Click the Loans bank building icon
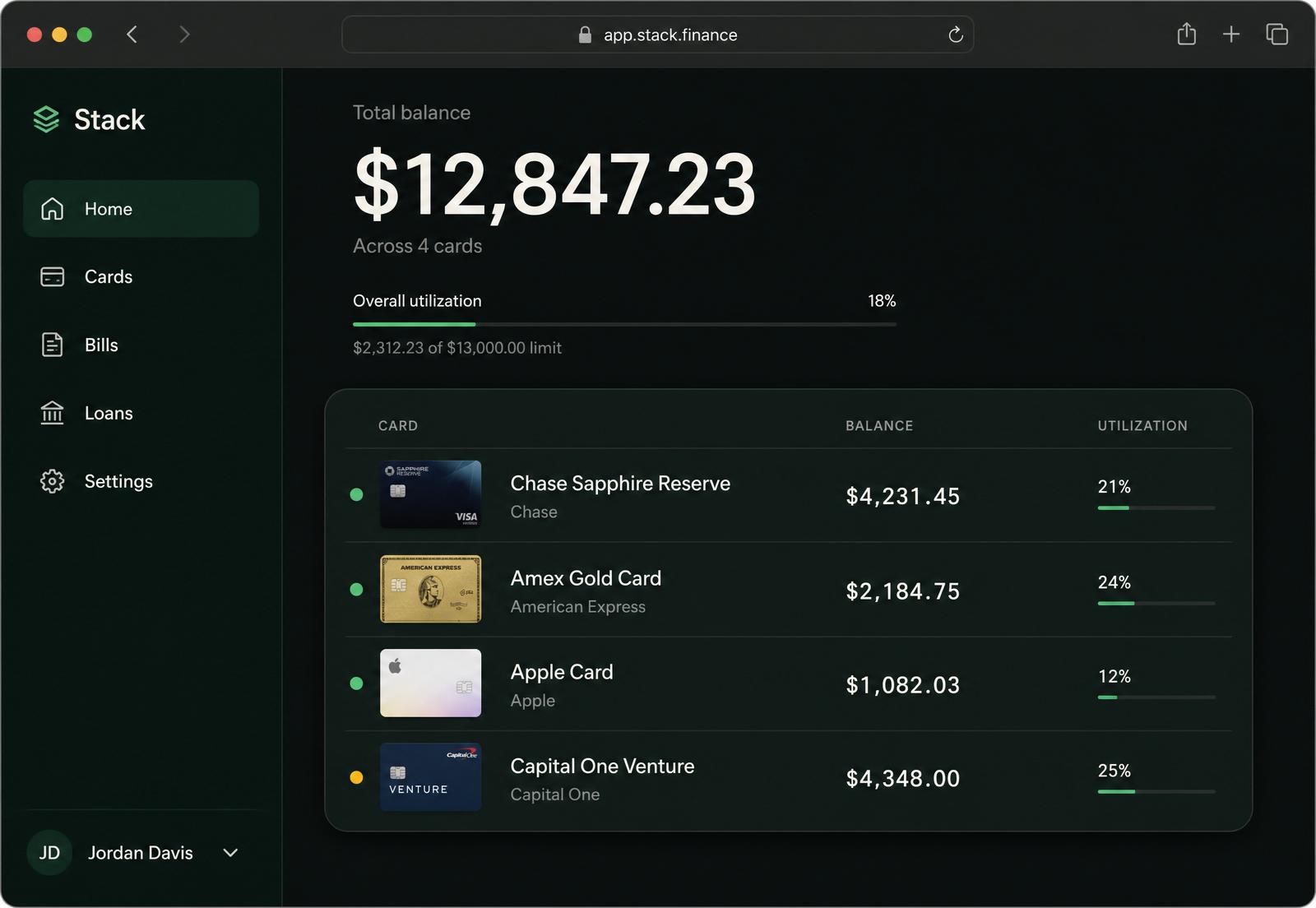 click(x=52, y=413)
